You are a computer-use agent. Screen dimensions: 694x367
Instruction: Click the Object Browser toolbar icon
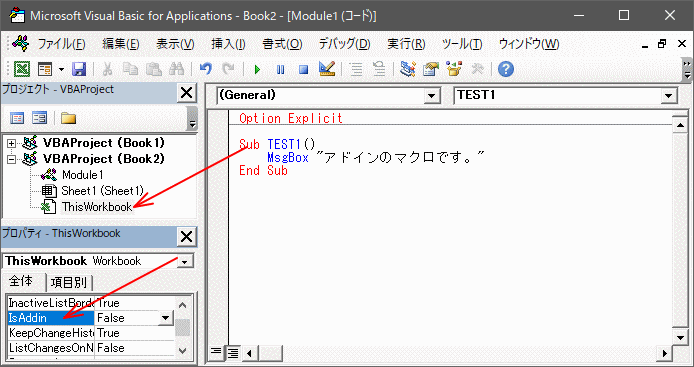tap(454, 69)
